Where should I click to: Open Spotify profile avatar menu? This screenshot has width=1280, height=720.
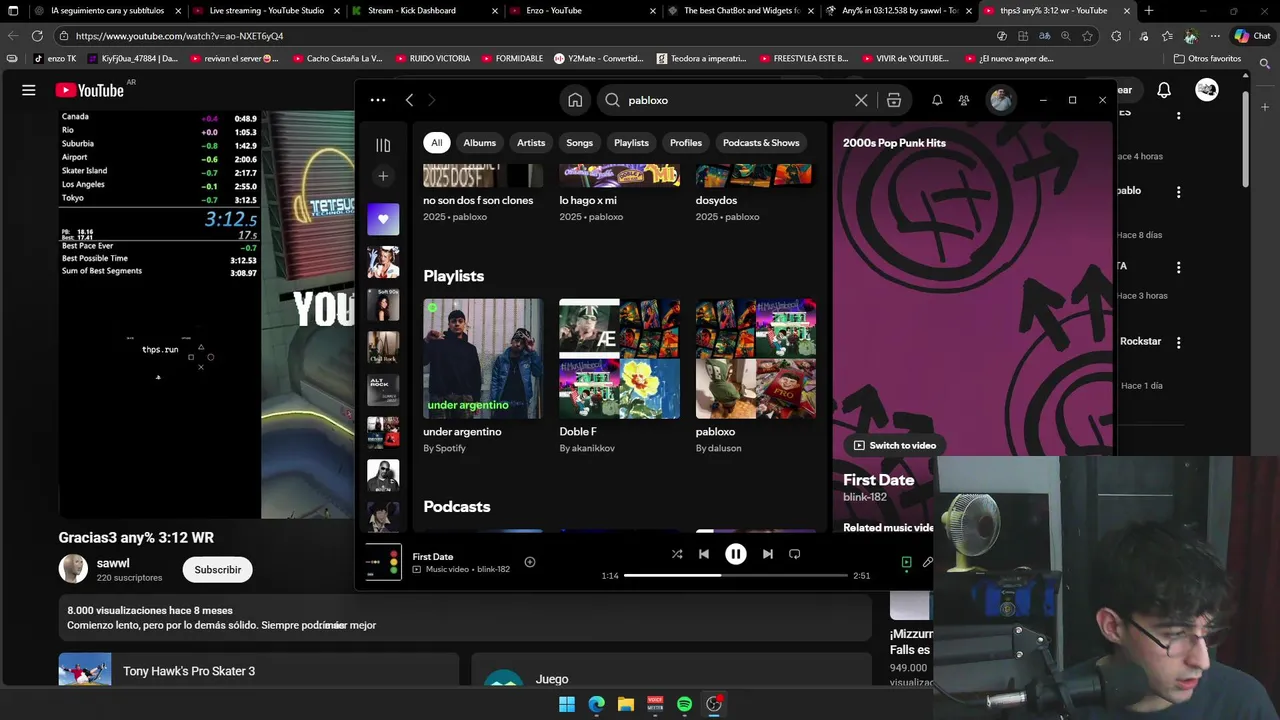pos(1001,100)
